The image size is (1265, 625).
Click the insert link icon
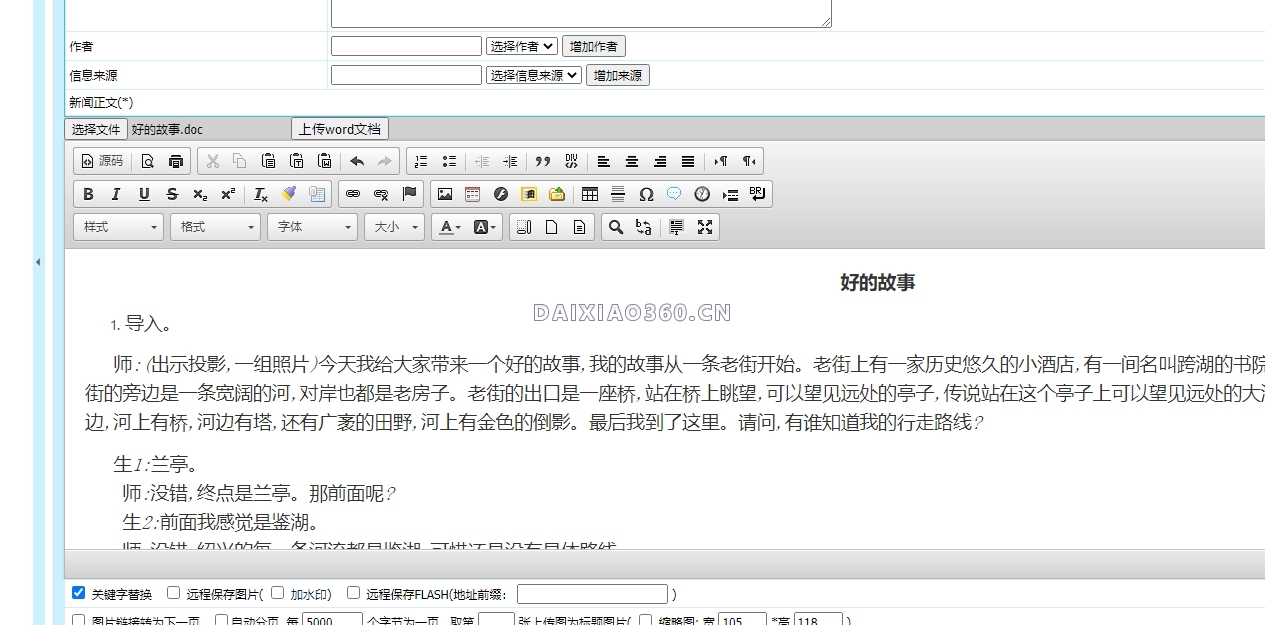[353, 194]
